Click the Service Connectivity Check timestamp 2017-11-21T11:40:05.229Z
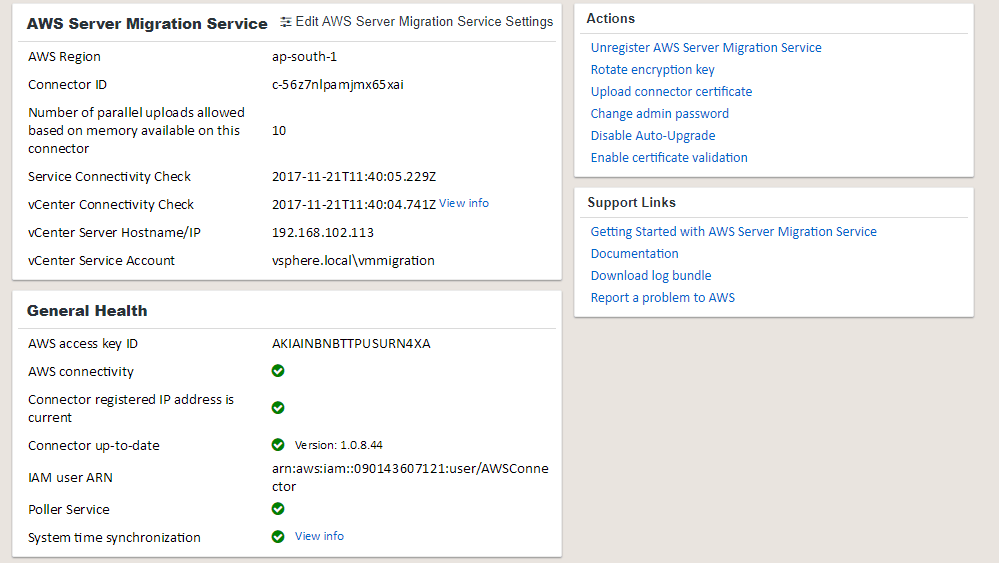Image resolution: width=999 pixels, height=563 pixels. coord(354,176)
